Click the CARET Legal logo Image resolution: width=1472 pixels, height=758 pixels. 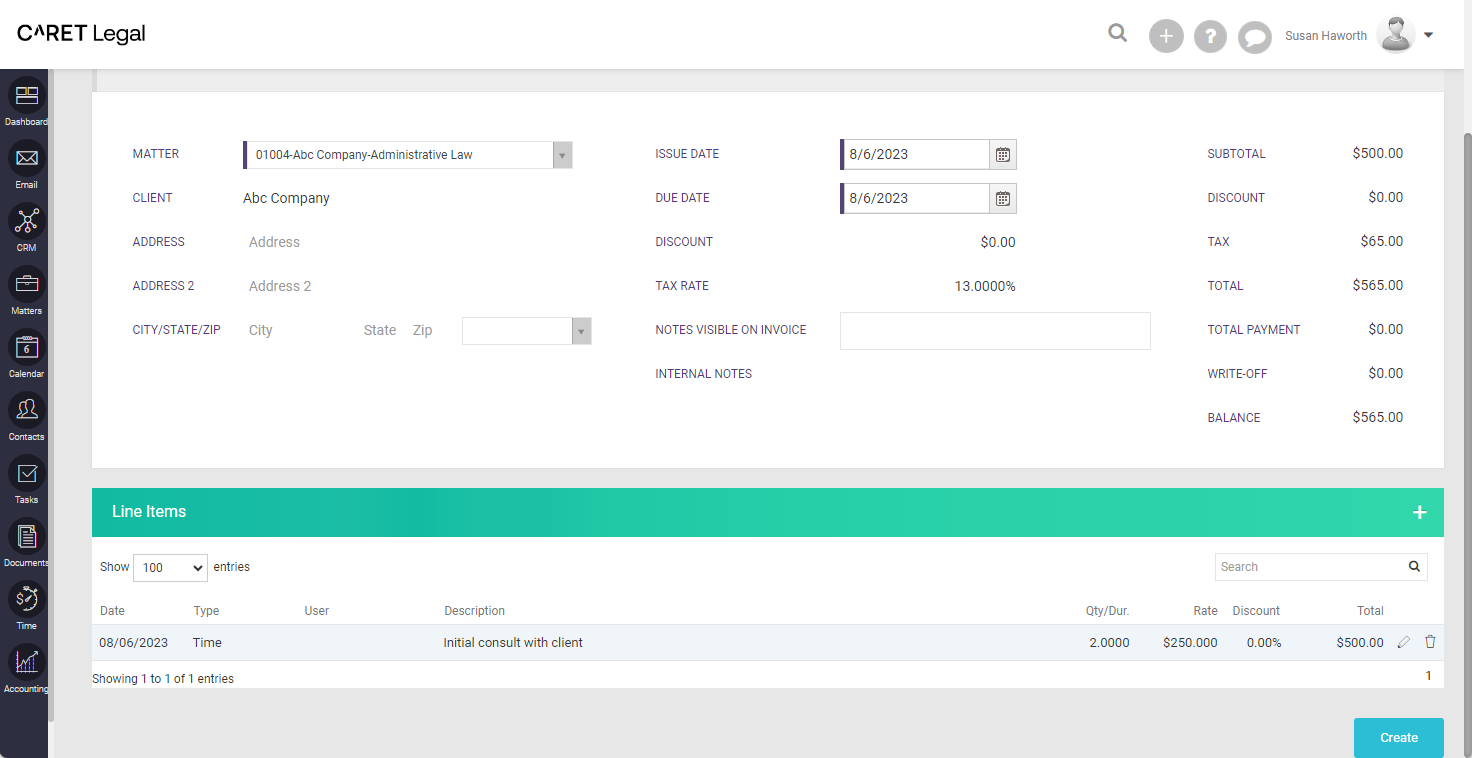point(81,34)
